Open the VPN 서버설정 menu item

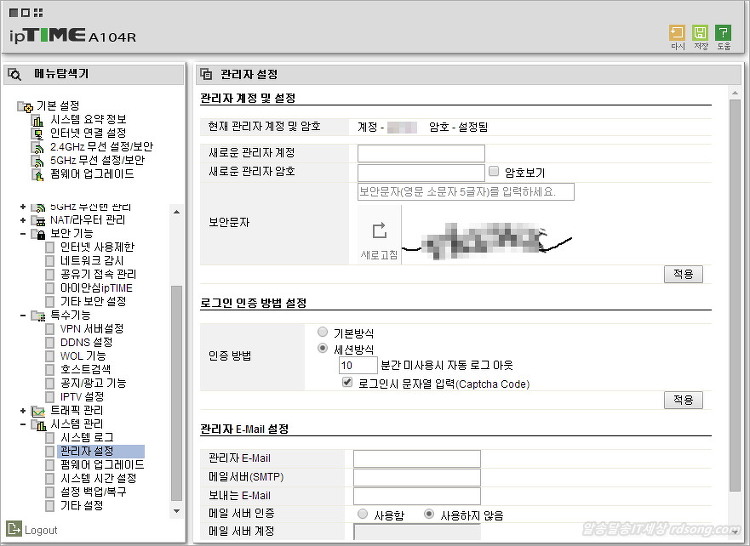[x=91, y=328]
